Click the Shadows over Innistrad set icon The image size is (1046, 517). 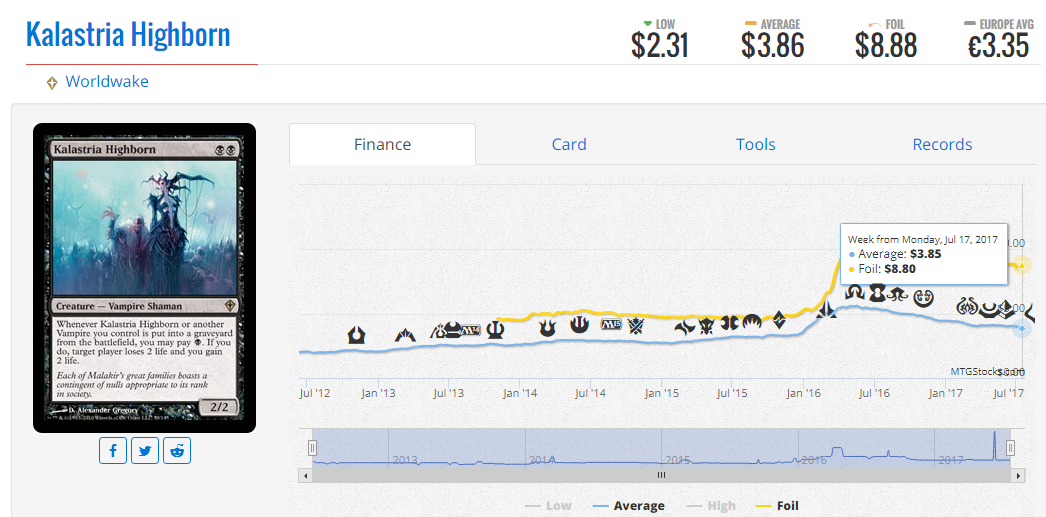(855, 292)
